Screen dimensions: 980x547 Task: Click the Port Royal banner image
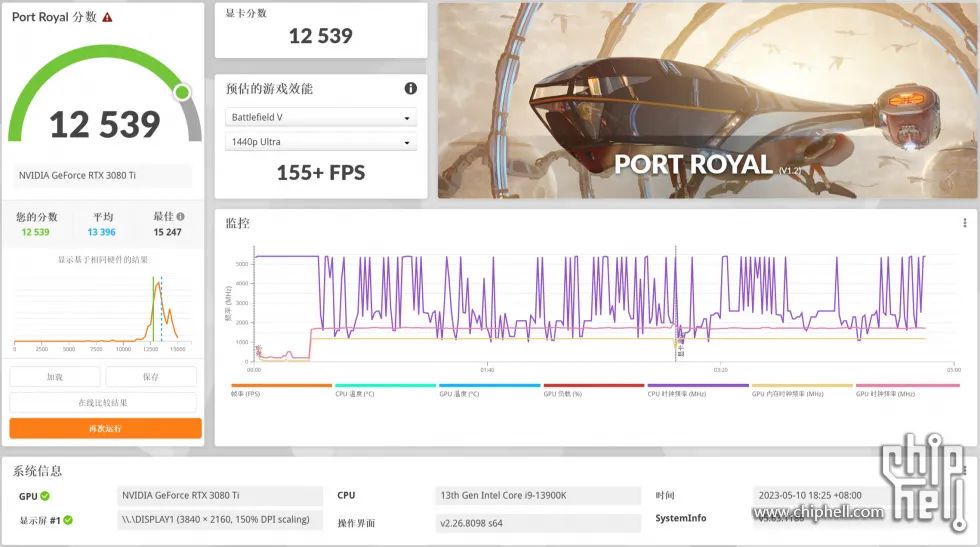pos(707,101)
